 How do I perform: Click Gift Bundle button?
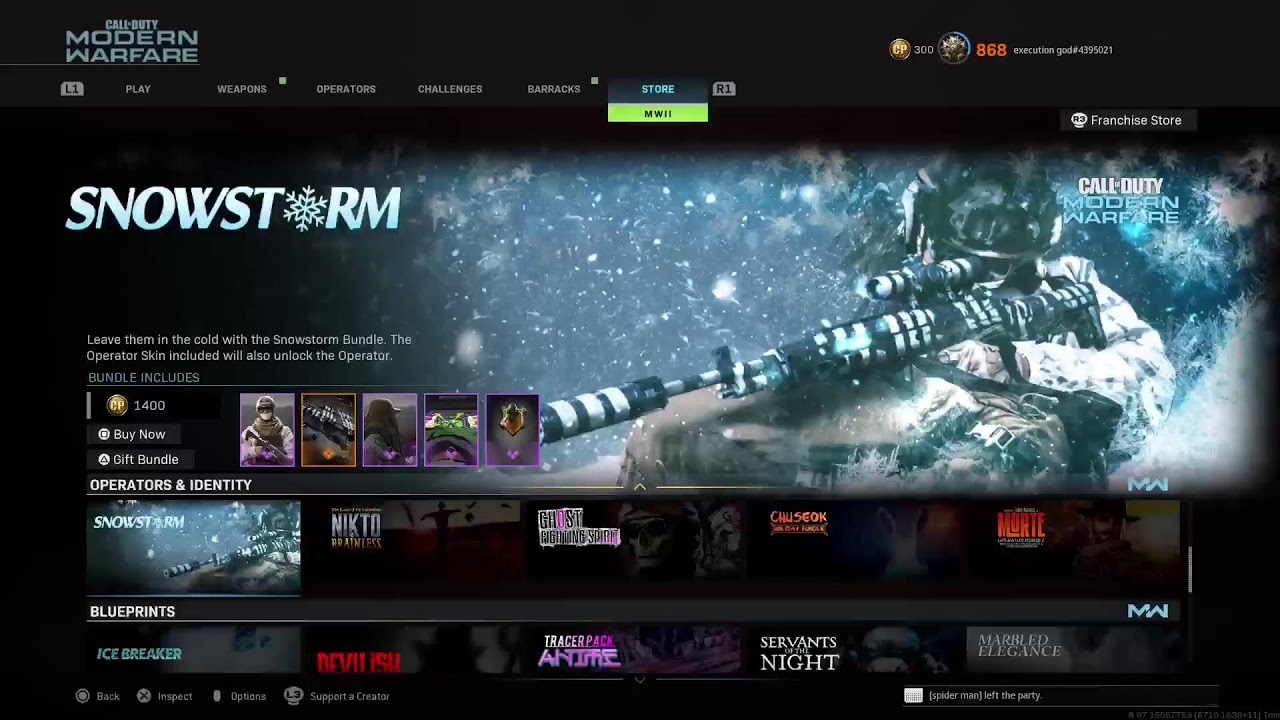coord(139,459)
